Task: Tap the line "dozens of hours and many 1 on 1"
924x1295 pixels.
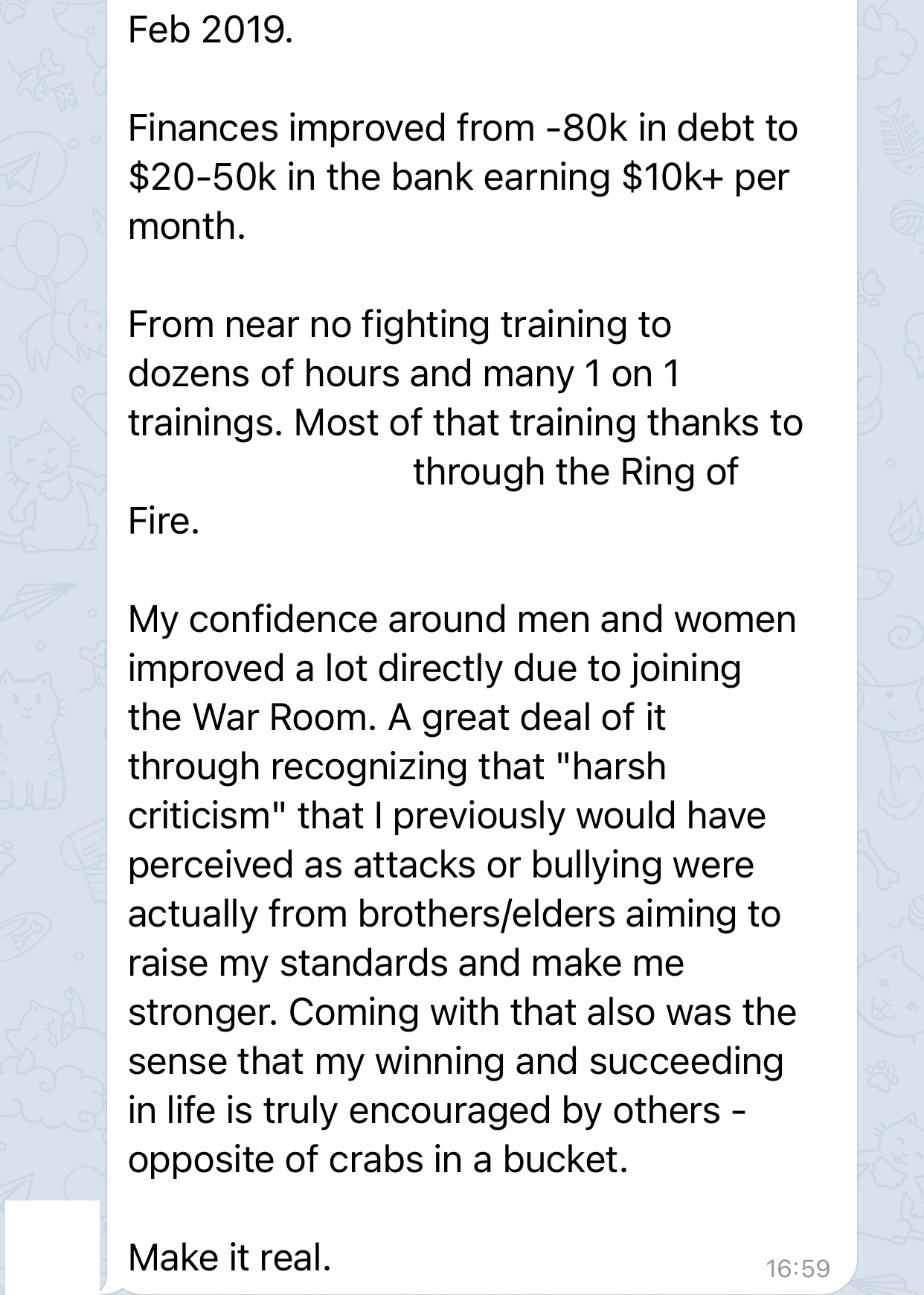Action: pos(404,374)
